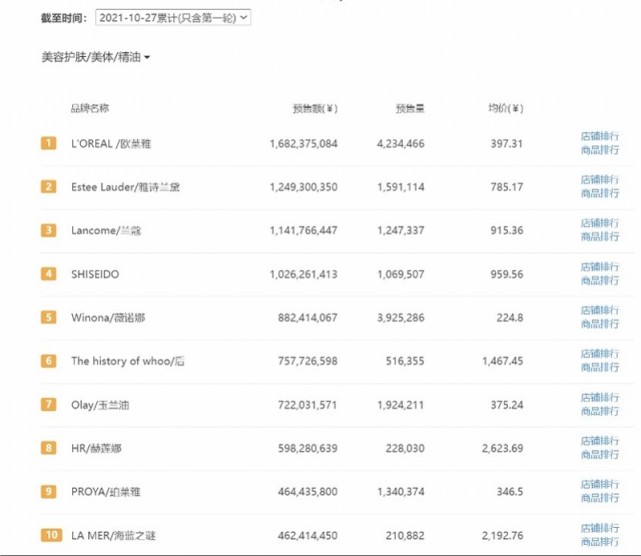Click rank badge 9 icon

pyautogui.click(x=49, y=491)
